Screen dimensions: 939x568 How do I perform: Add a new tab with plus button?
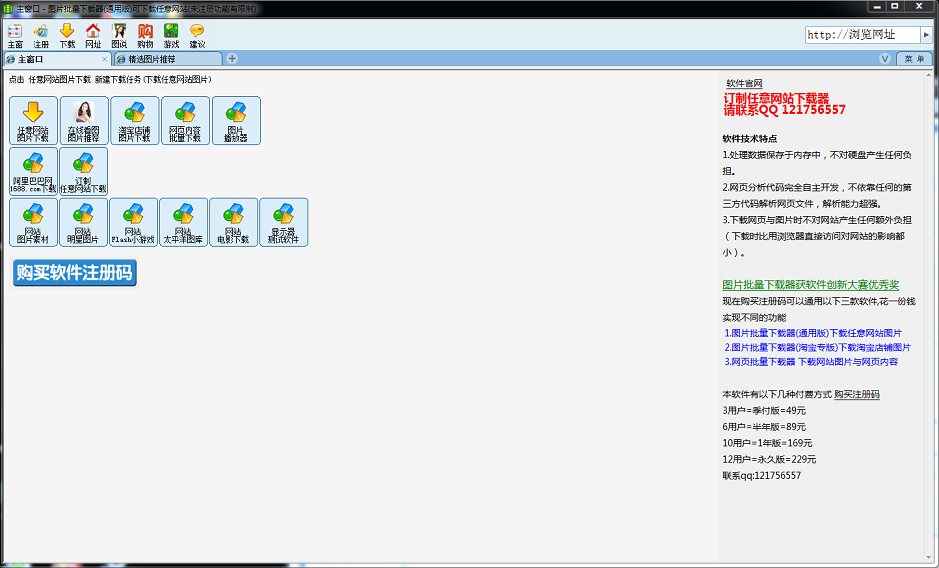point(232,59)
